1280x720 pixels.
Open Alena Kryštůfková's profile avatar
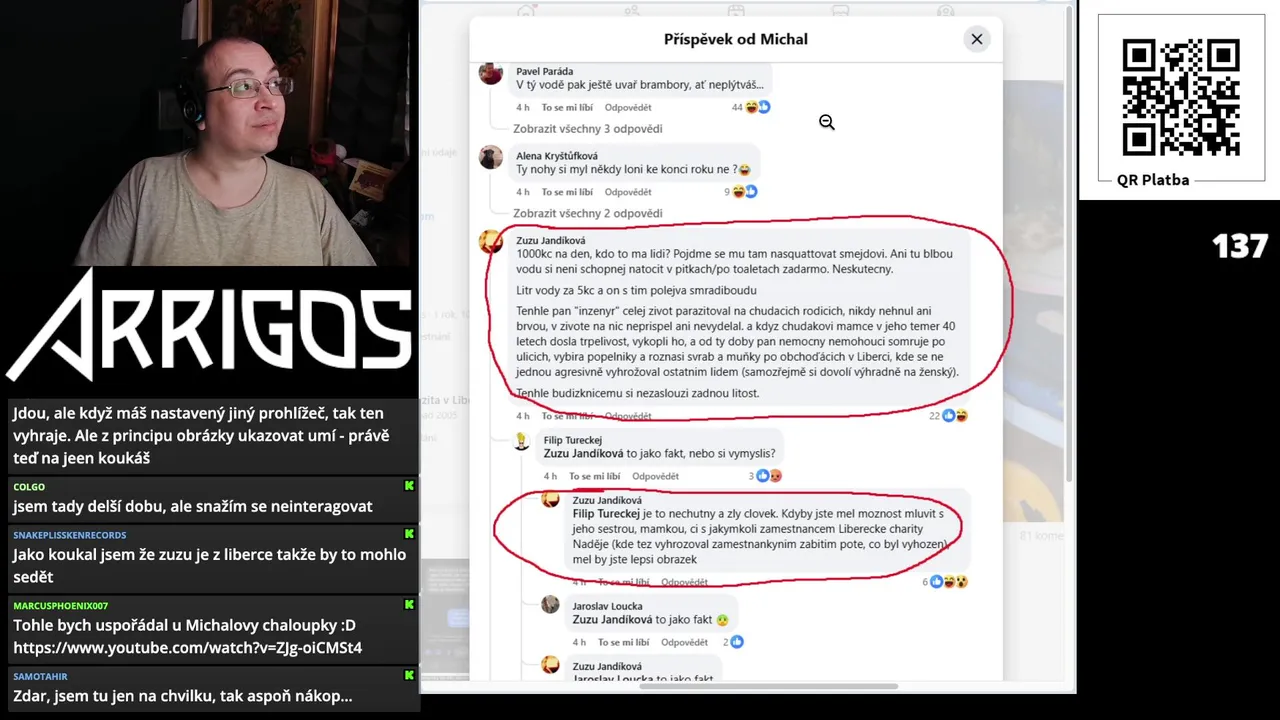click(x=491, y=157)
